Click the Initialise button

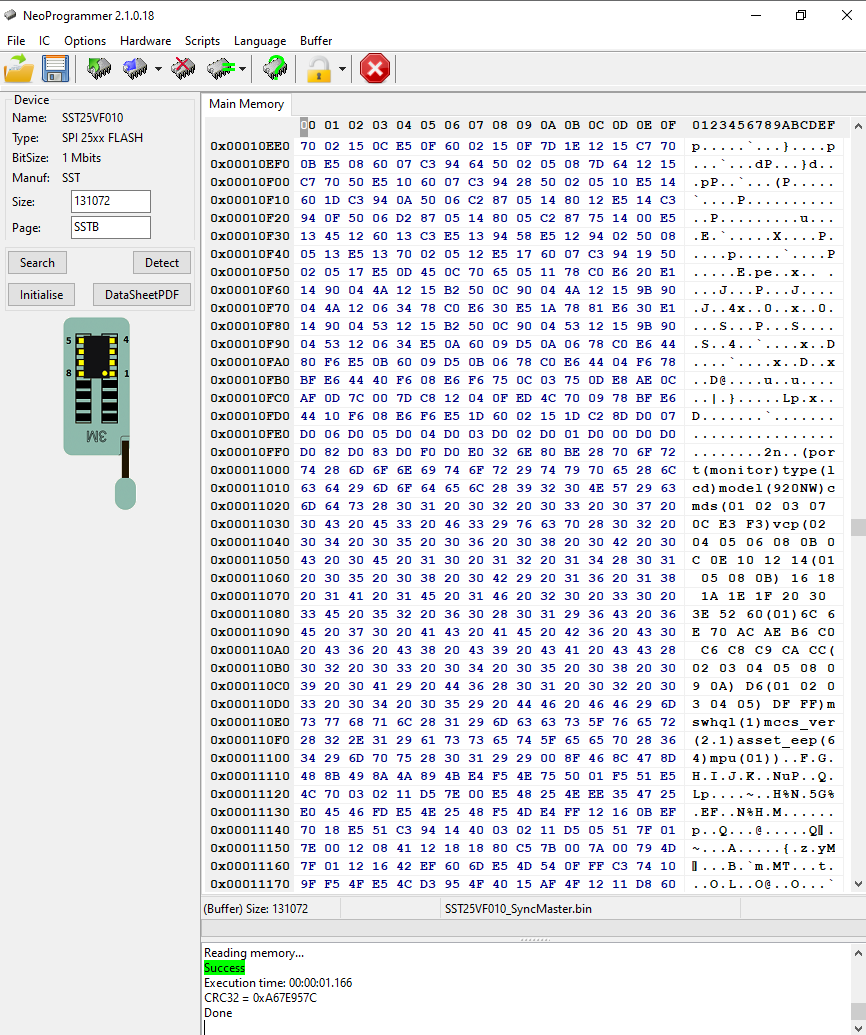[41, 294]
